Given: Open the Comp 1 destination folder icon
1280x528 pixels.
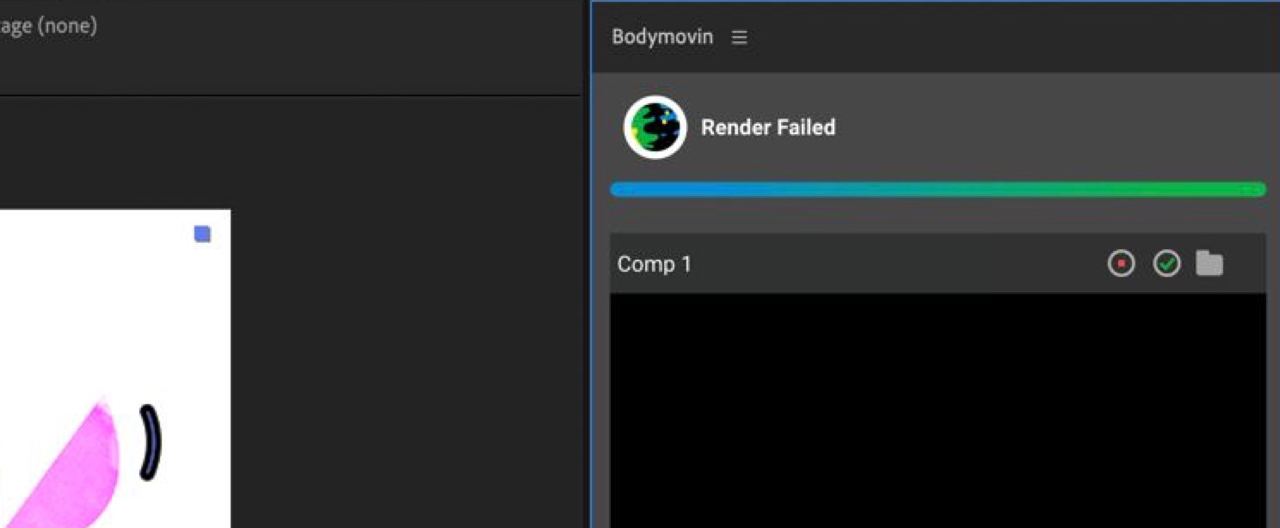Looking at the screenshot, I should pos(1210,264).
